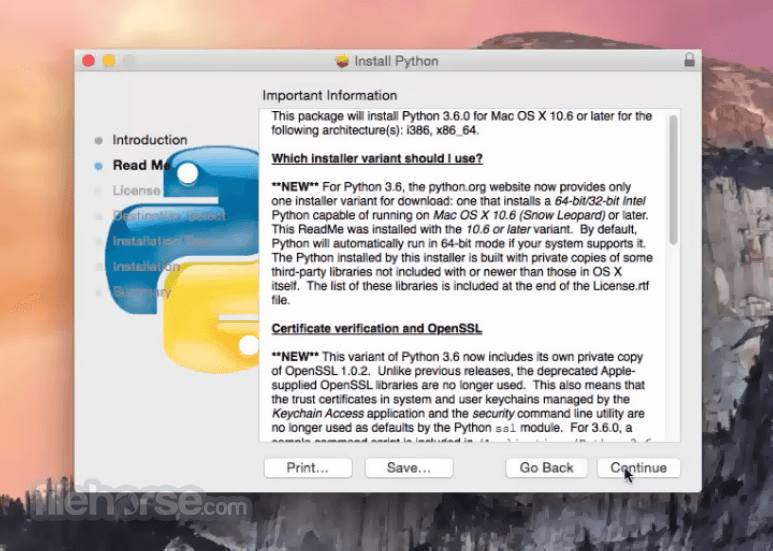Go Back to the previous step
The height and width of the screenshot is (551, 773).
(x=546, y=468)
